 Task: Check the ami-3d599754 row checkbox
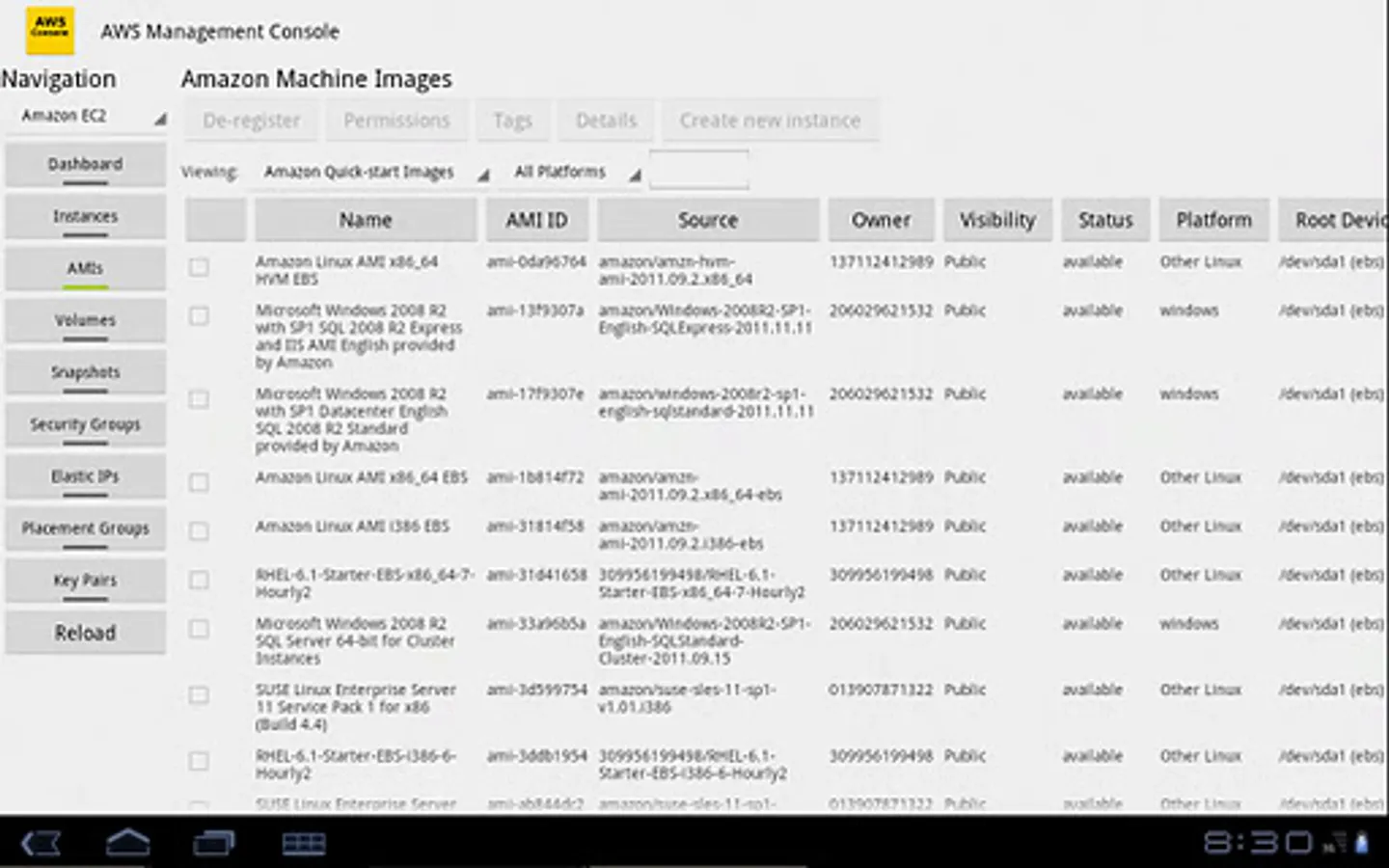tap(199, 694)
